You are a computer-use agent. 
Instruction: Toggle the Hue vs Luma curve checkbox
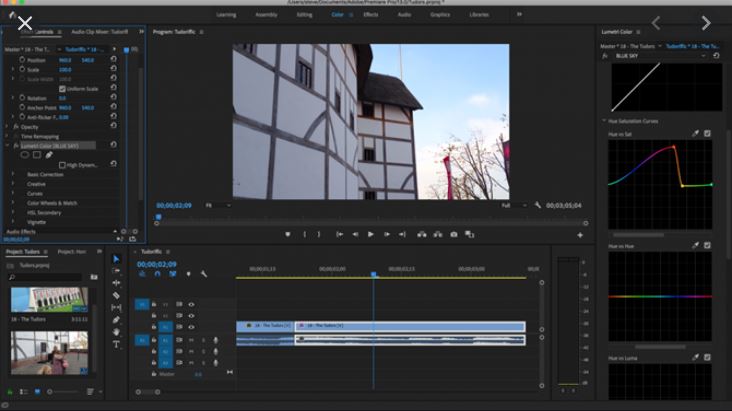point(707,357)
